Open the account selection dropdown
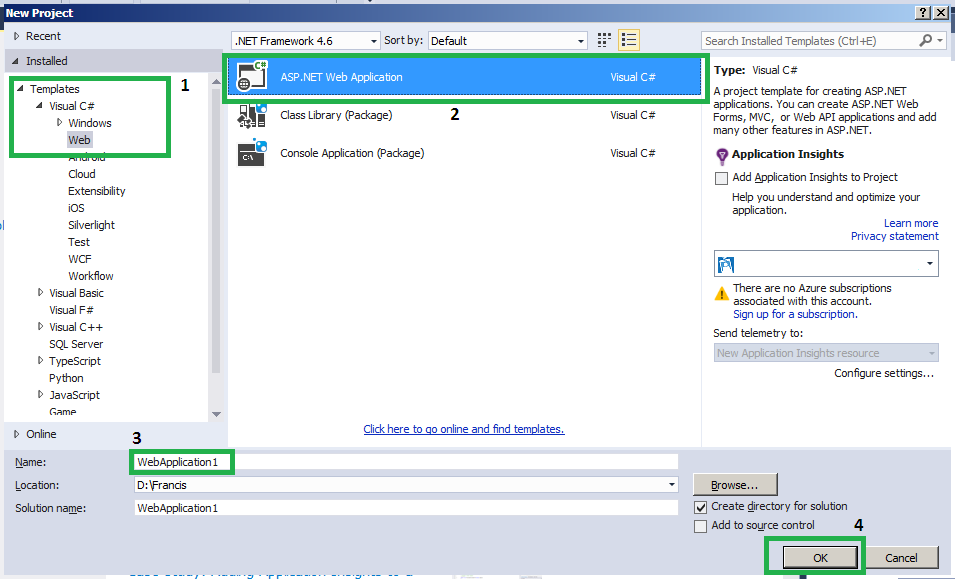This screenshot has height=579, width=955. tap(826, 264)
